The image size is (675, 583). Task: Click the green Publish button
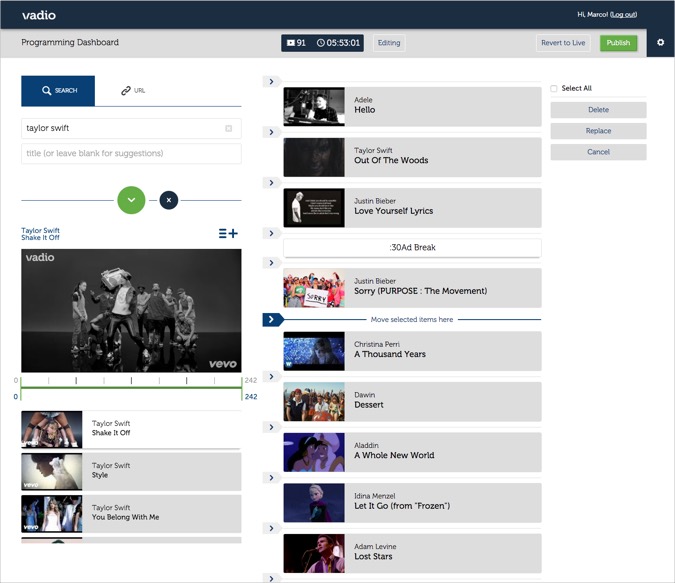click(x=618, y=43)
